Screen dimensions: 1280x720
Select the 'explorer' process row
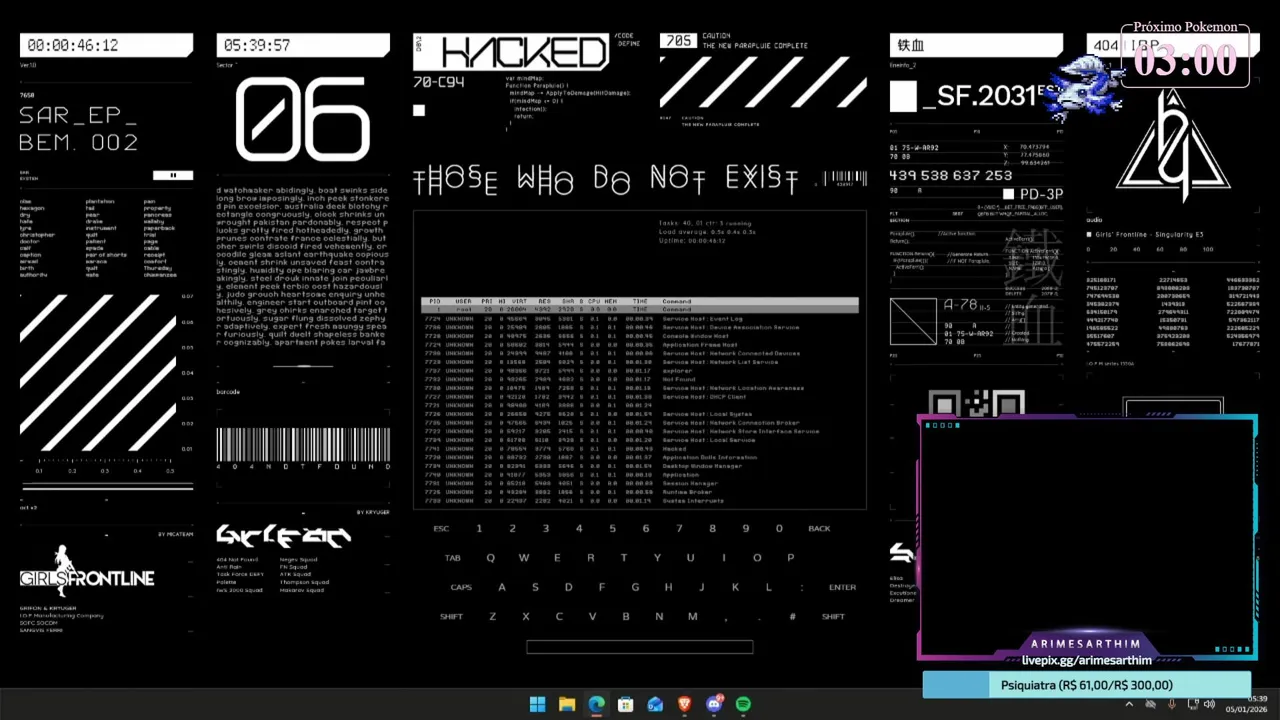tap(640, 371)
